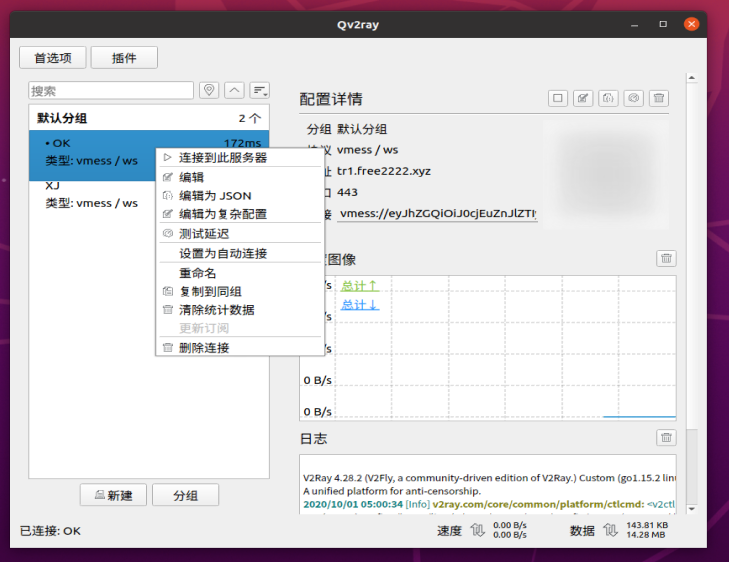The width and height of the screenshot is (729, 562).
Task: Choose 编辑为 JSON from the context menu
Action: point(240,196)
